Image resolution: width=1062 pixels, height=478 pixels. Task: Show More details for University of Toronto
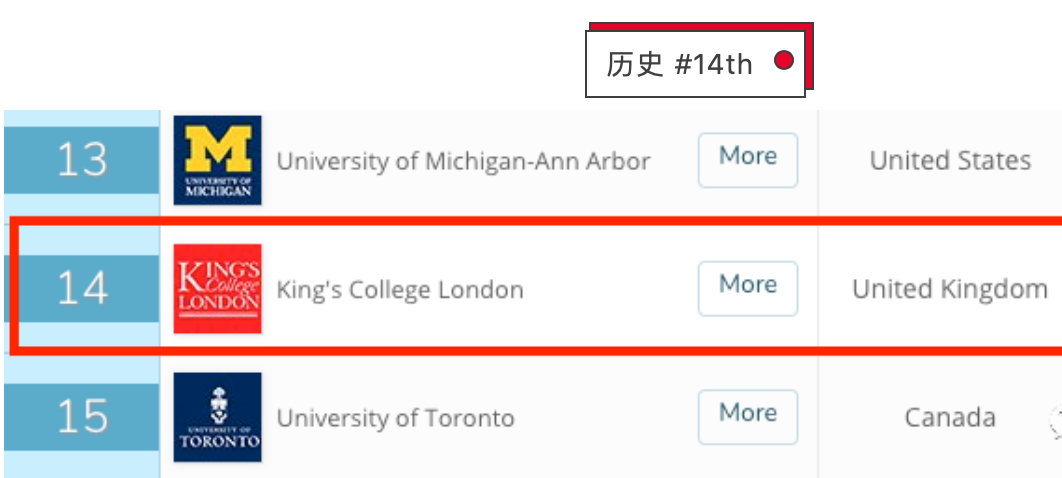[x=747, y=416]
